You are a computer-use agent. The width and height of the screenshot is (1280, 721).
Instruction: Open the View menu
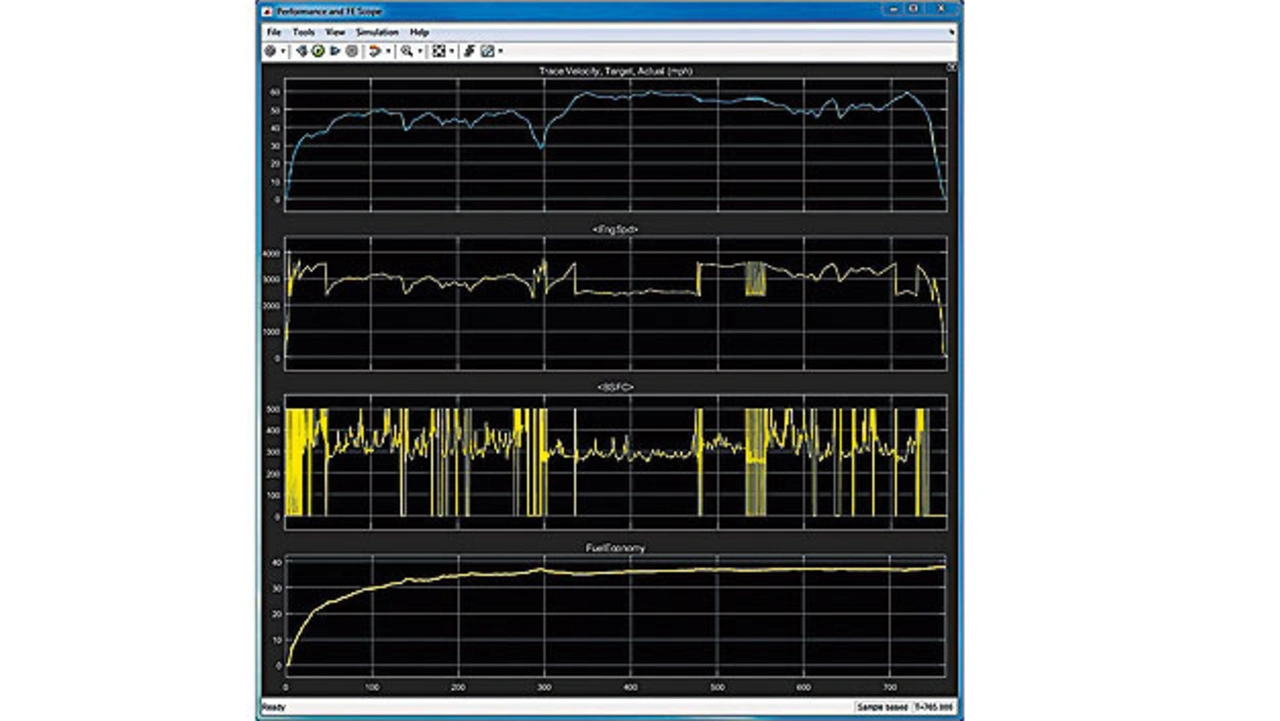click(x=335, y=32)
